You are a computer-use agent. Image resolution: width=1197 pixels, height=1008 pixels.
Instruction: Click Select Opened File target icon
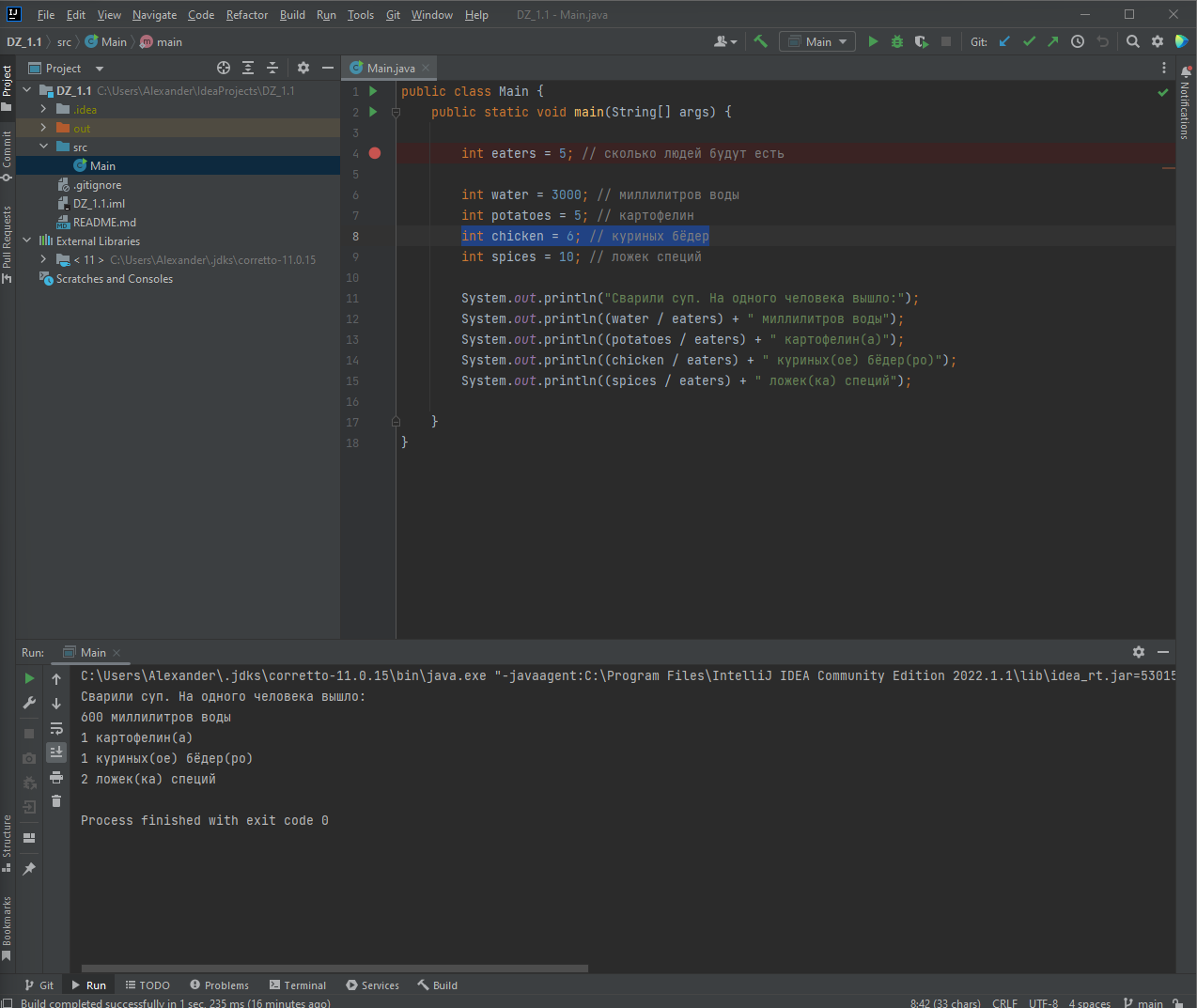(x=224, y=68)
